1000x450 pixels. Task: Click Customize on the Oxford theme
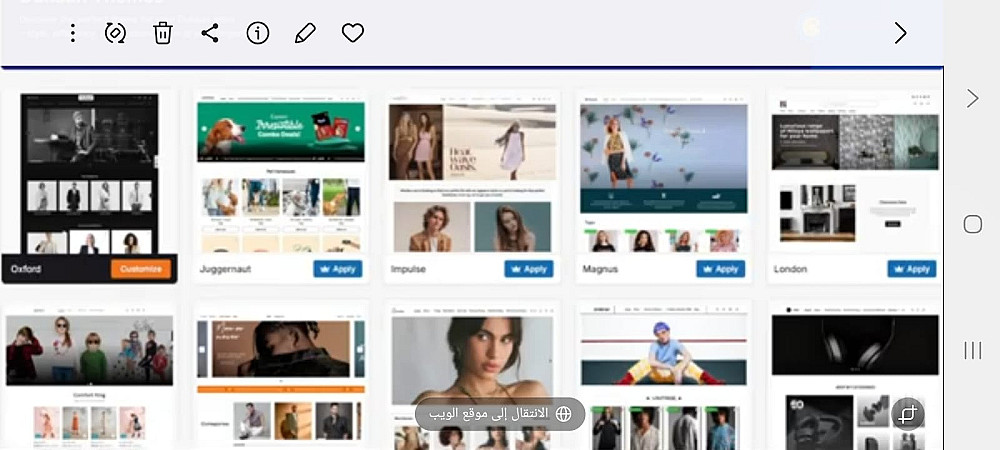(x=141, y=269)
